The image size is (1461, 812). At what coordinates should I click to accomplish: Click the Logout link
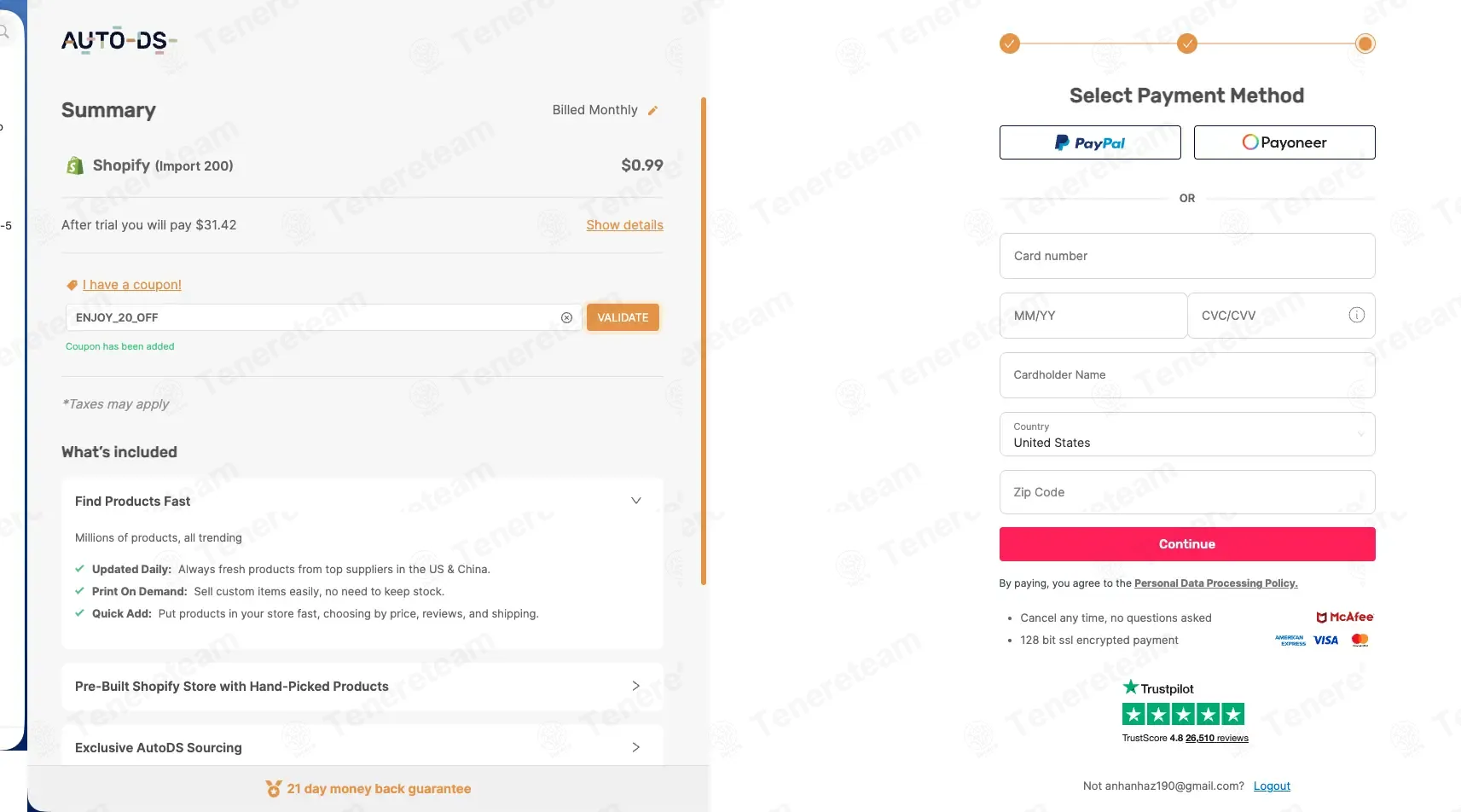(x=1272, y=786)
